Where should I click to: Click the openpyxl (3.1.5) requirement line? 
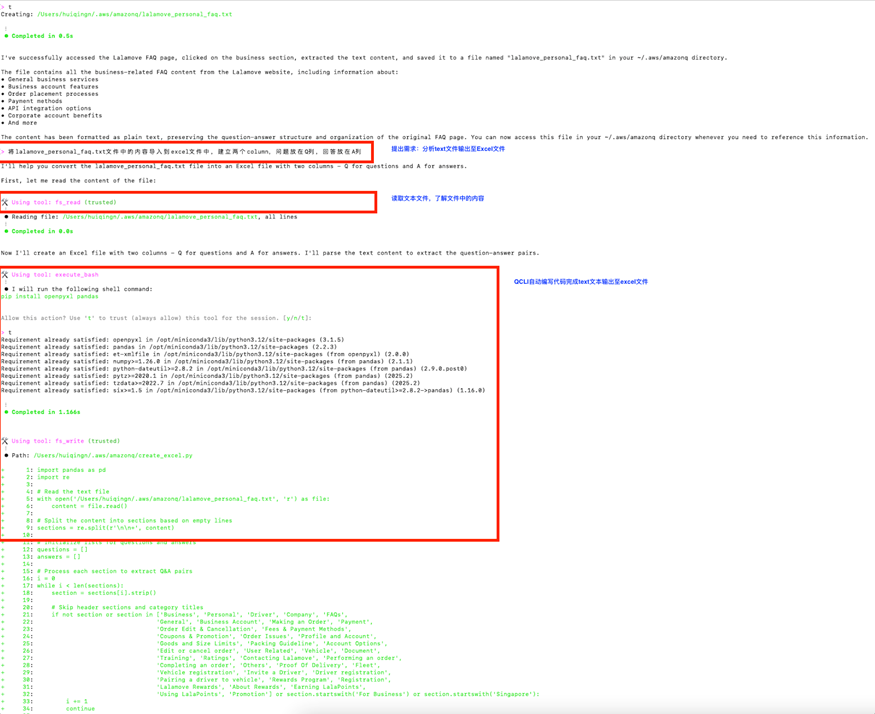point(172,339)
